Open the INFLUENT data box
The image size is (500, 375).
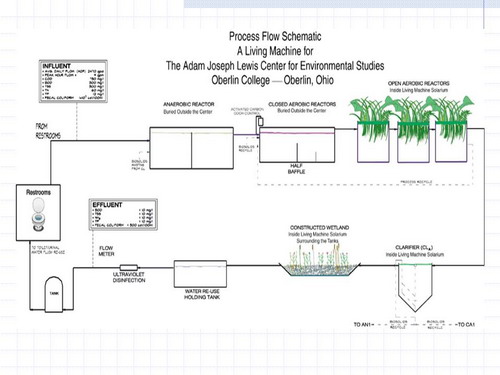tap(73, 81)
